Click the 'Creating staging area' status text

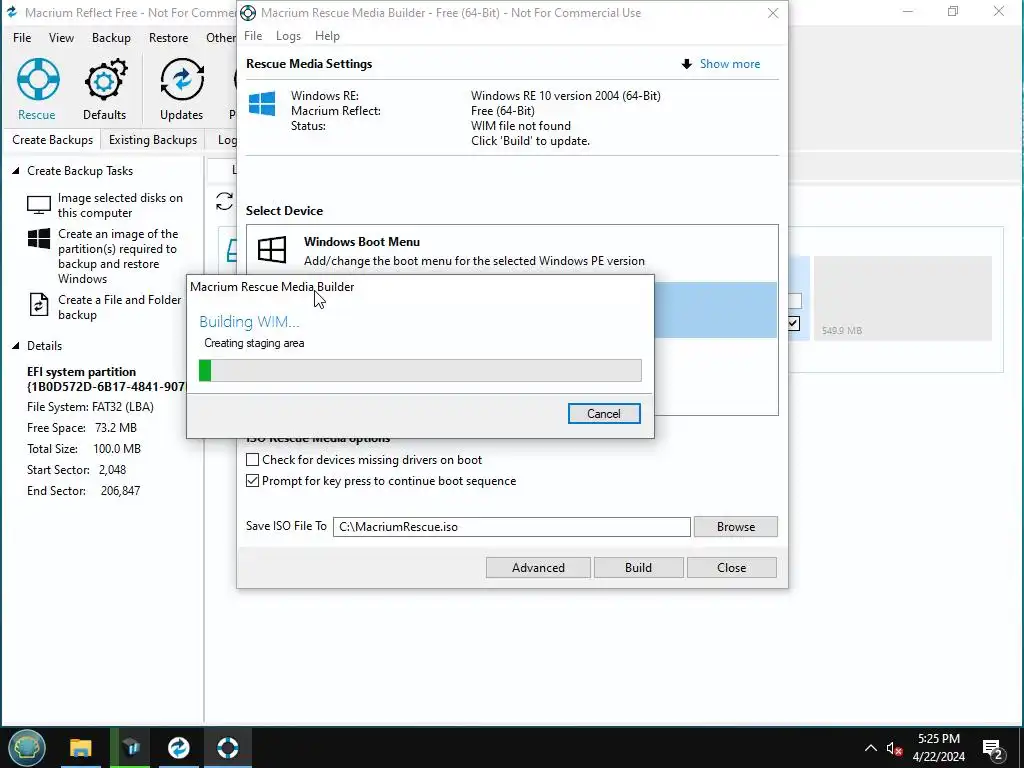coord(254,343)
